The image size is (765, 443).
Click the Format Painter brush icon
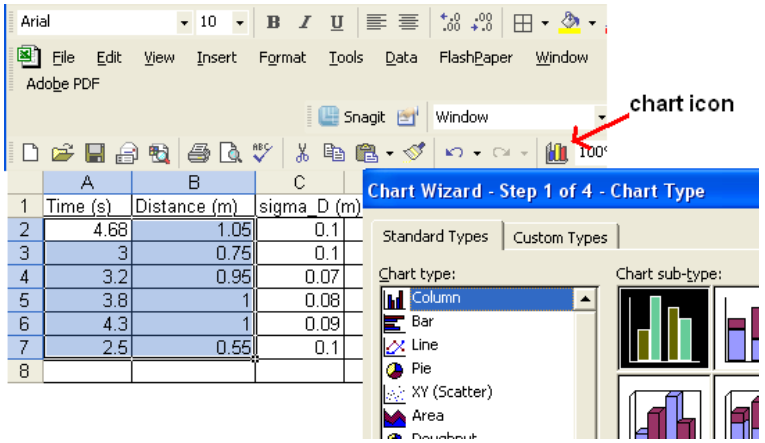coord(414,153)
